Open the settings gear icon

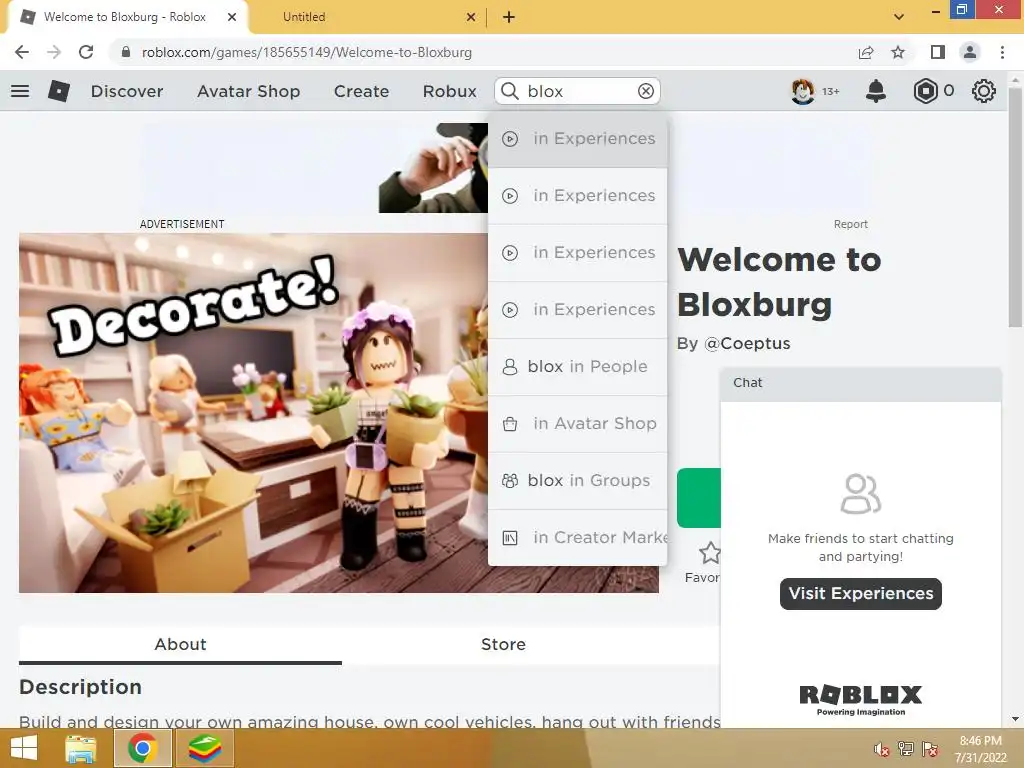click(x=984, y=91)
